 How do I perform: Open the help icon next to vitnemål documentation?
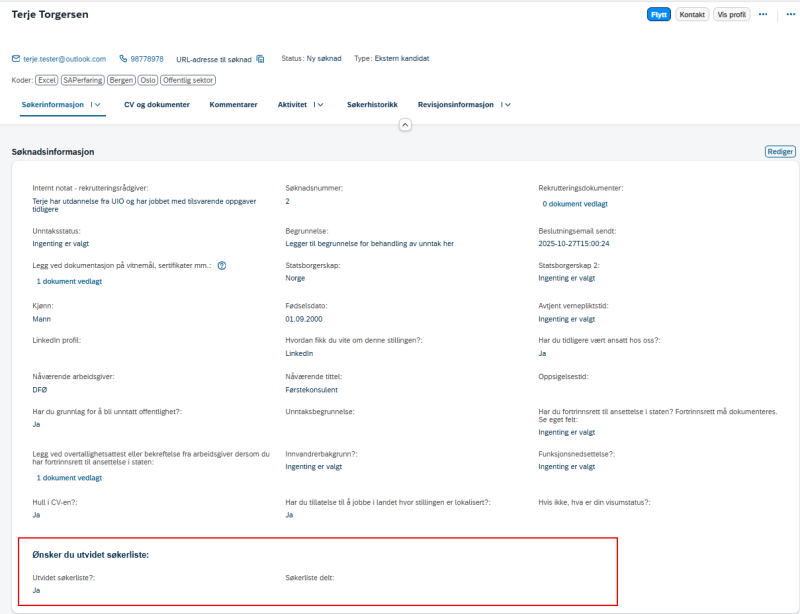221,265
